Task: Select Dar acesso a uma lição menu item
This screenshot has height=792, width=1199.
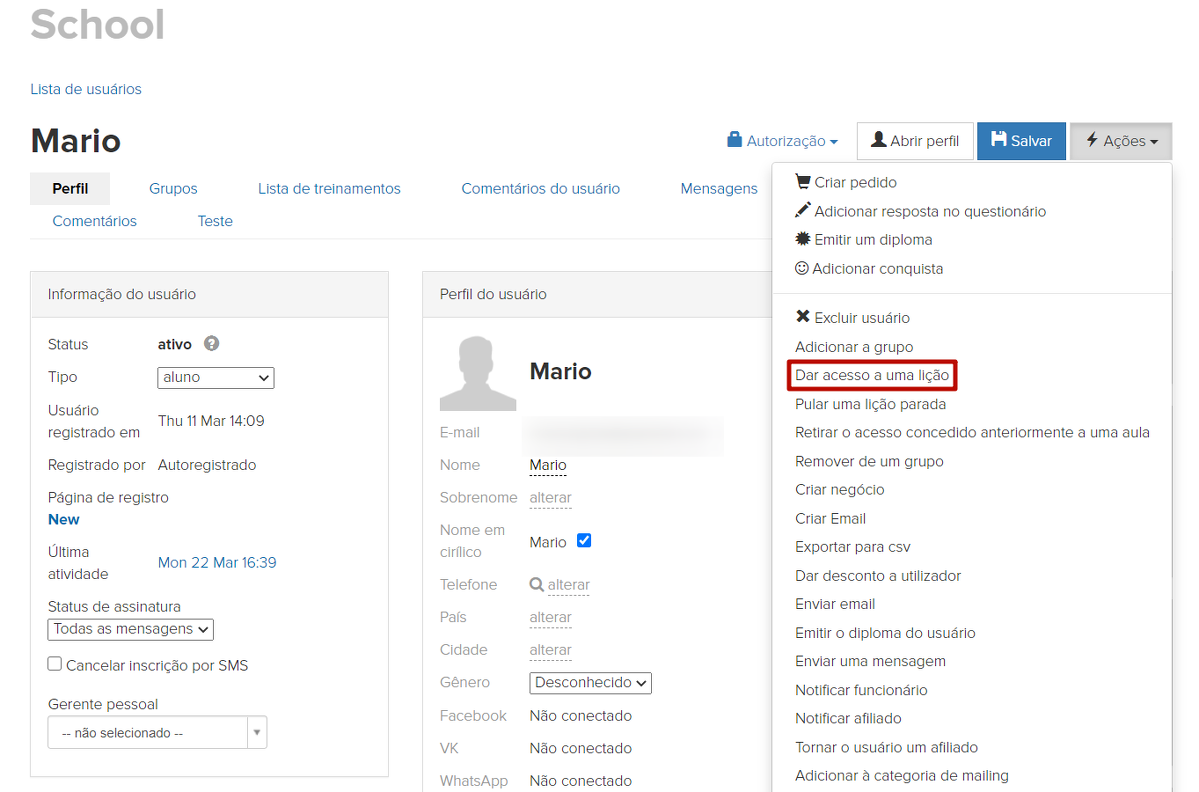Action: pos(871,375)
